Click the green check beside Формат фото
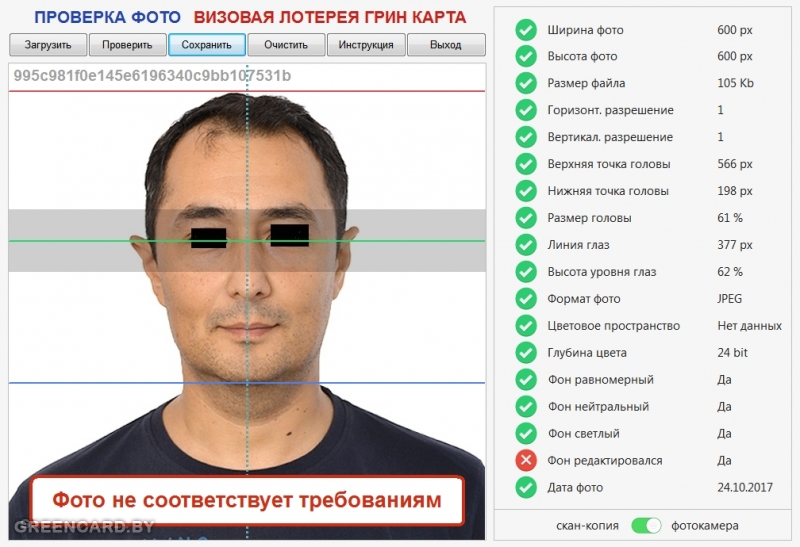The image size is (800, 547). point(526,299)
